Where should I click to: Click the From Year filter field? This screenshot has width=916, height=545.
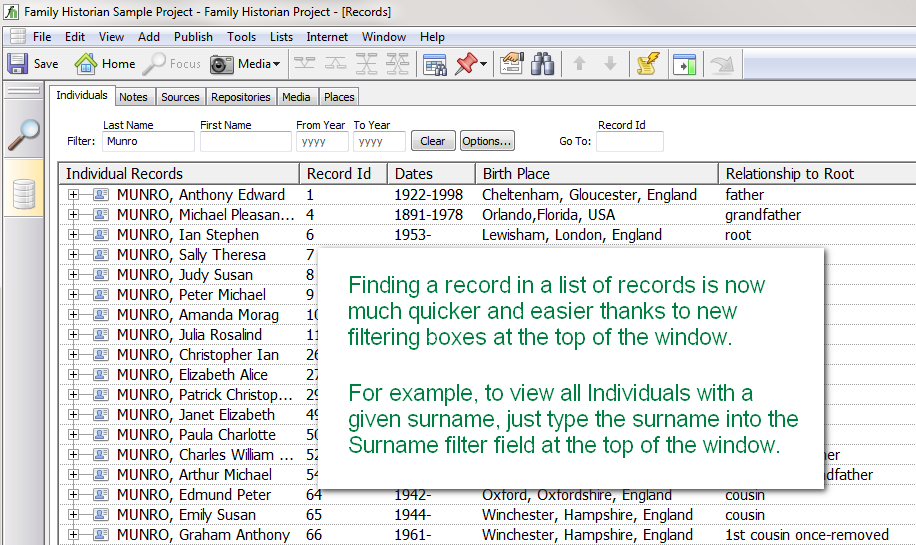322,141
